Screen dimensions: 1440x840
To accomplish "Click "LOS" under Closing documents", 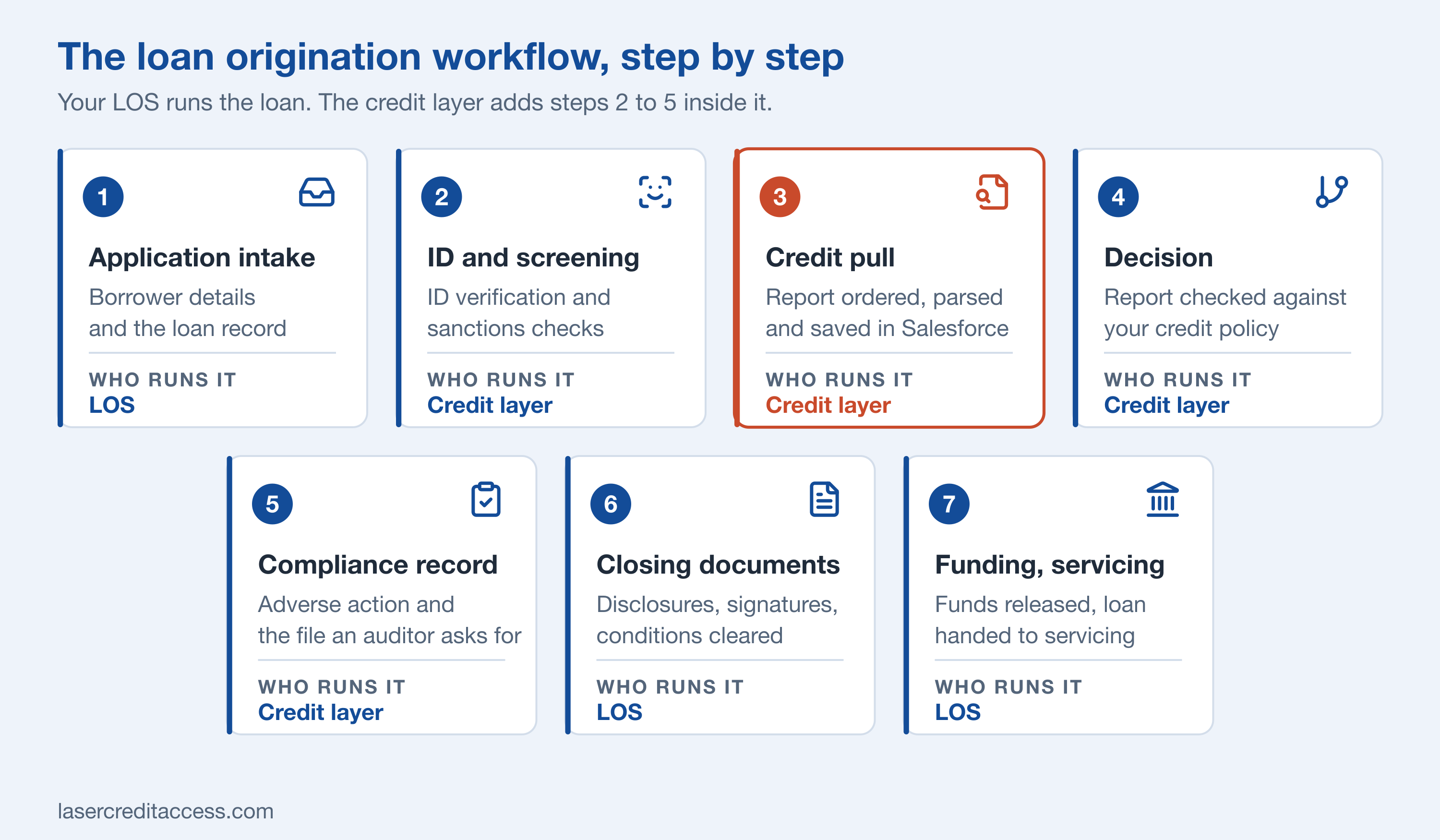I will pos(619,713).
